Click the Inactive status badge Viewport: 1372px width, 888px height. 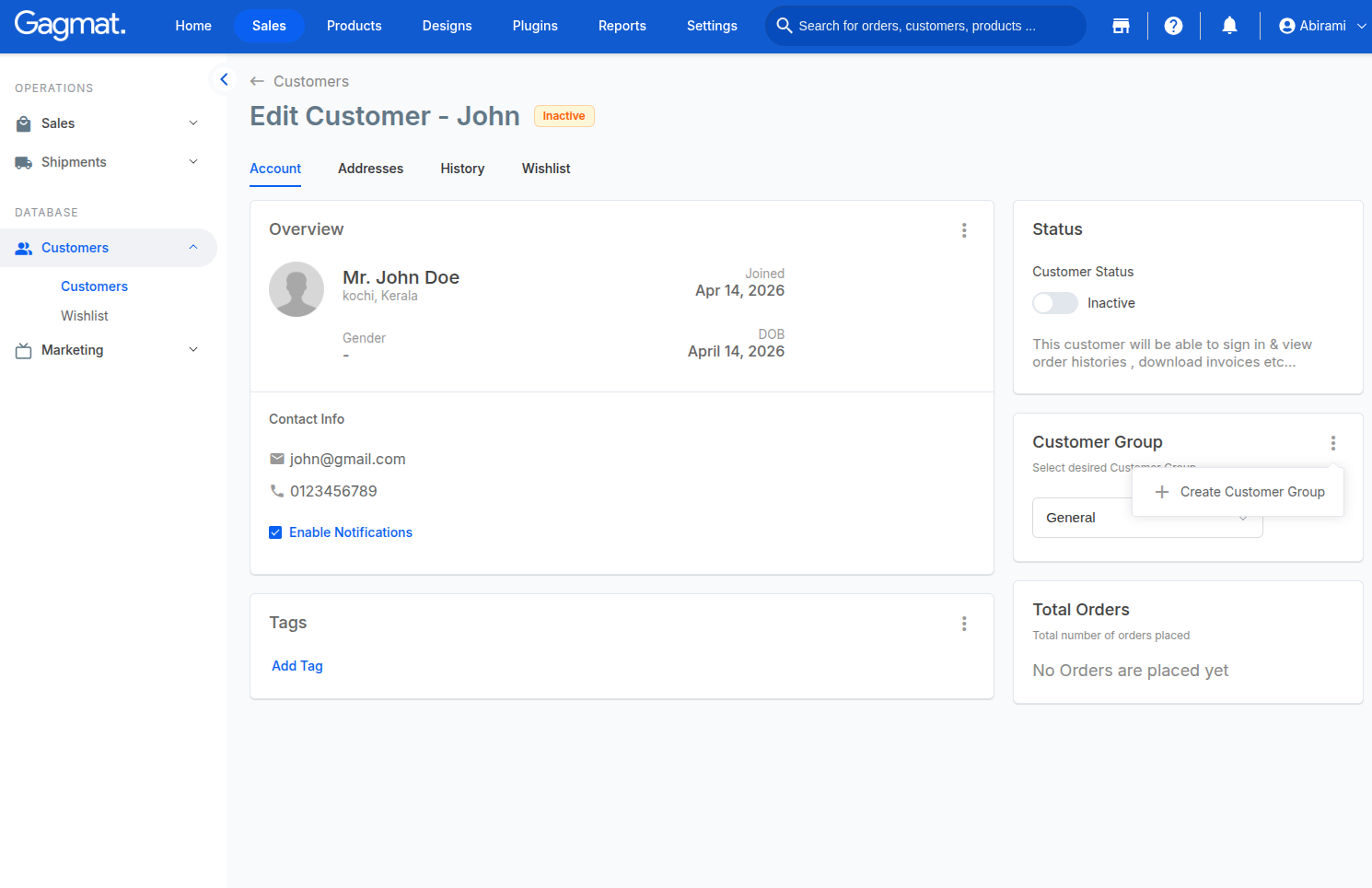(564, 116)
